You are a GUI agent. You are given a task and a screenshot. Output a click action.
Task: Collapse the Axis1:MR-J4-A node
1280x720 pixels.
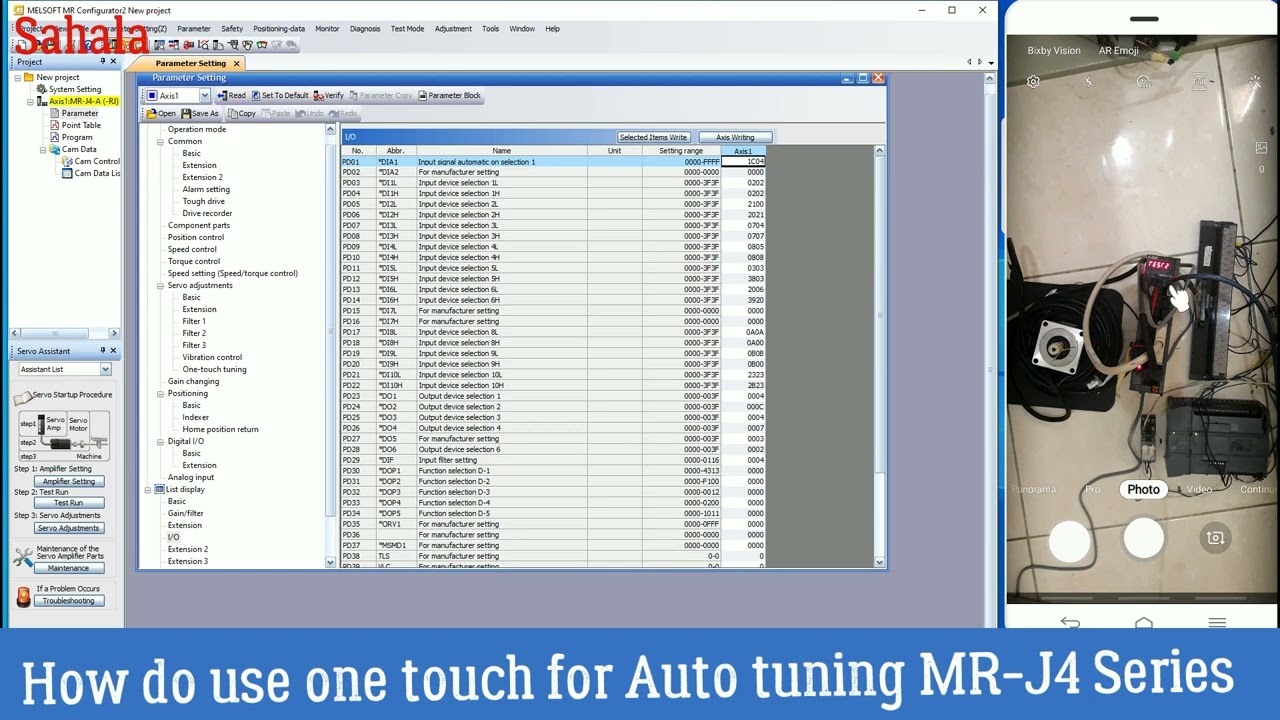tap(30, 101)
